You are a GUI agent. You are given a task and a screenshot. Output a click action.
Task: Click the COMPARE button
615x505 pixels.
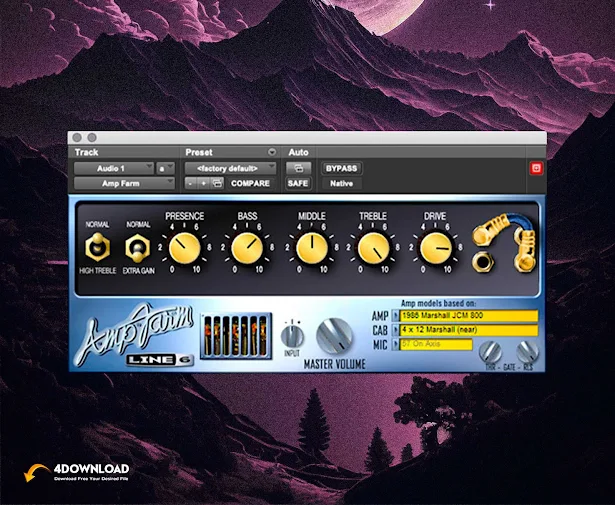250,183
